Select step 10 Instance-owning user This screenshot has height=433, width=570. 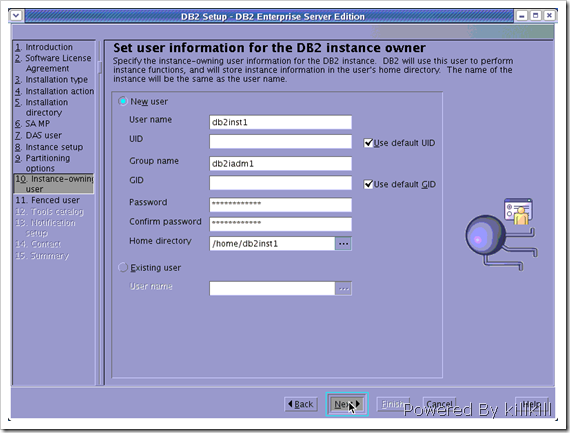54,184
